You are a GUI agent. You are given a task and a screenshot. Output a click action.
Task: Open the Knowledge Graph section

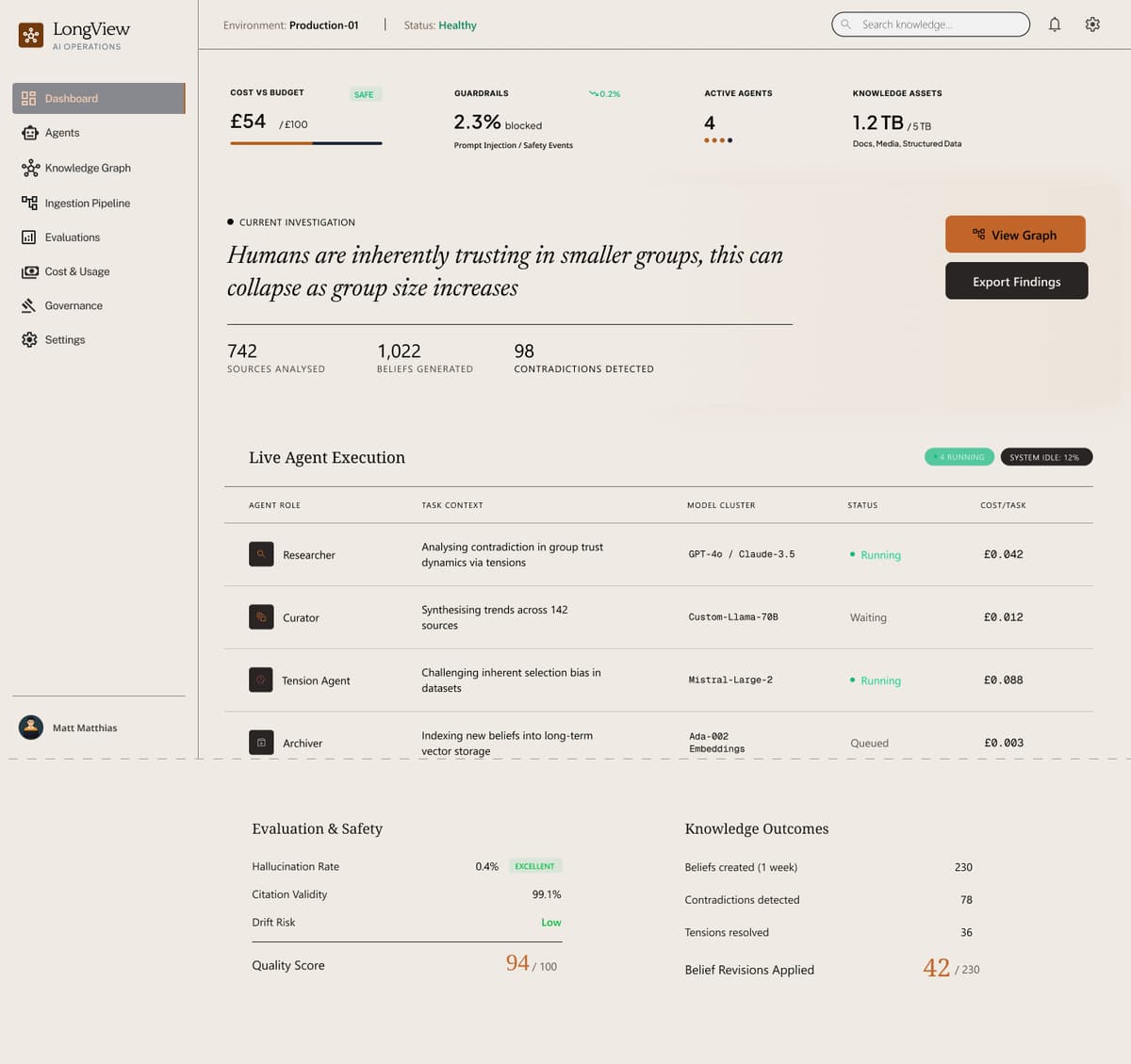[87, 168]
